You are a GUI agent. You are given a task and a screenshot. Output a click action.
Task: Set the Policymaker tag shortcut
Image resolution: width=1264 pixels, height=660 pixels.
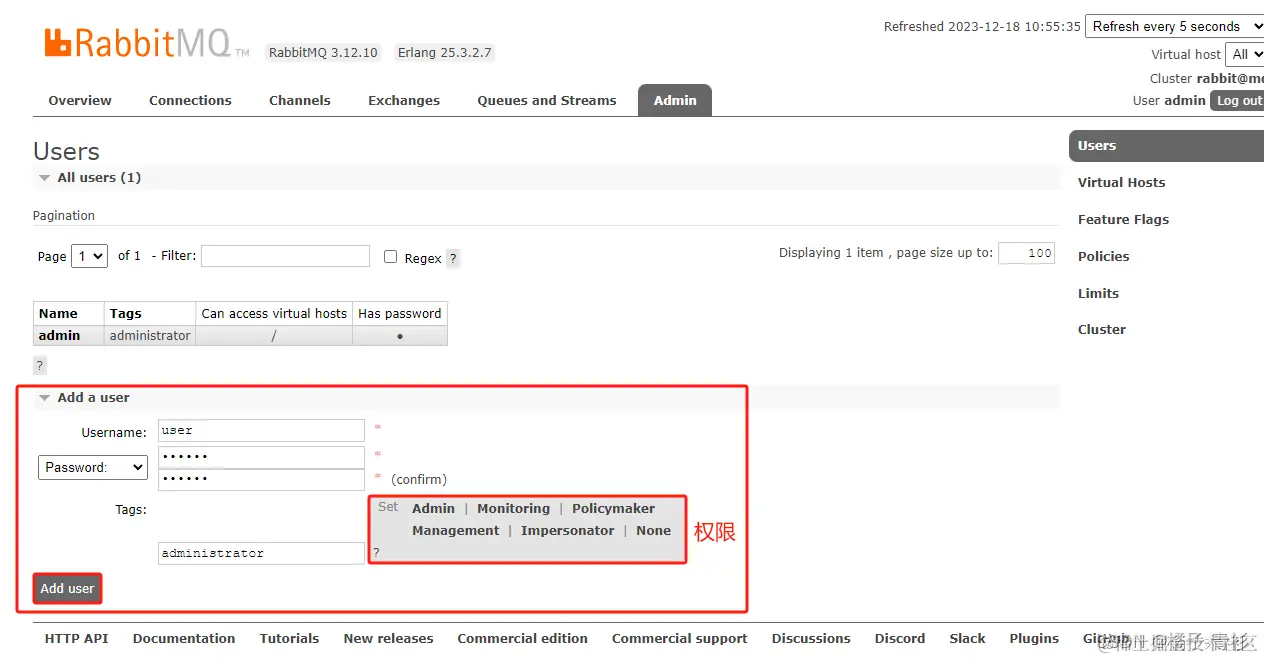click(613, 508)
